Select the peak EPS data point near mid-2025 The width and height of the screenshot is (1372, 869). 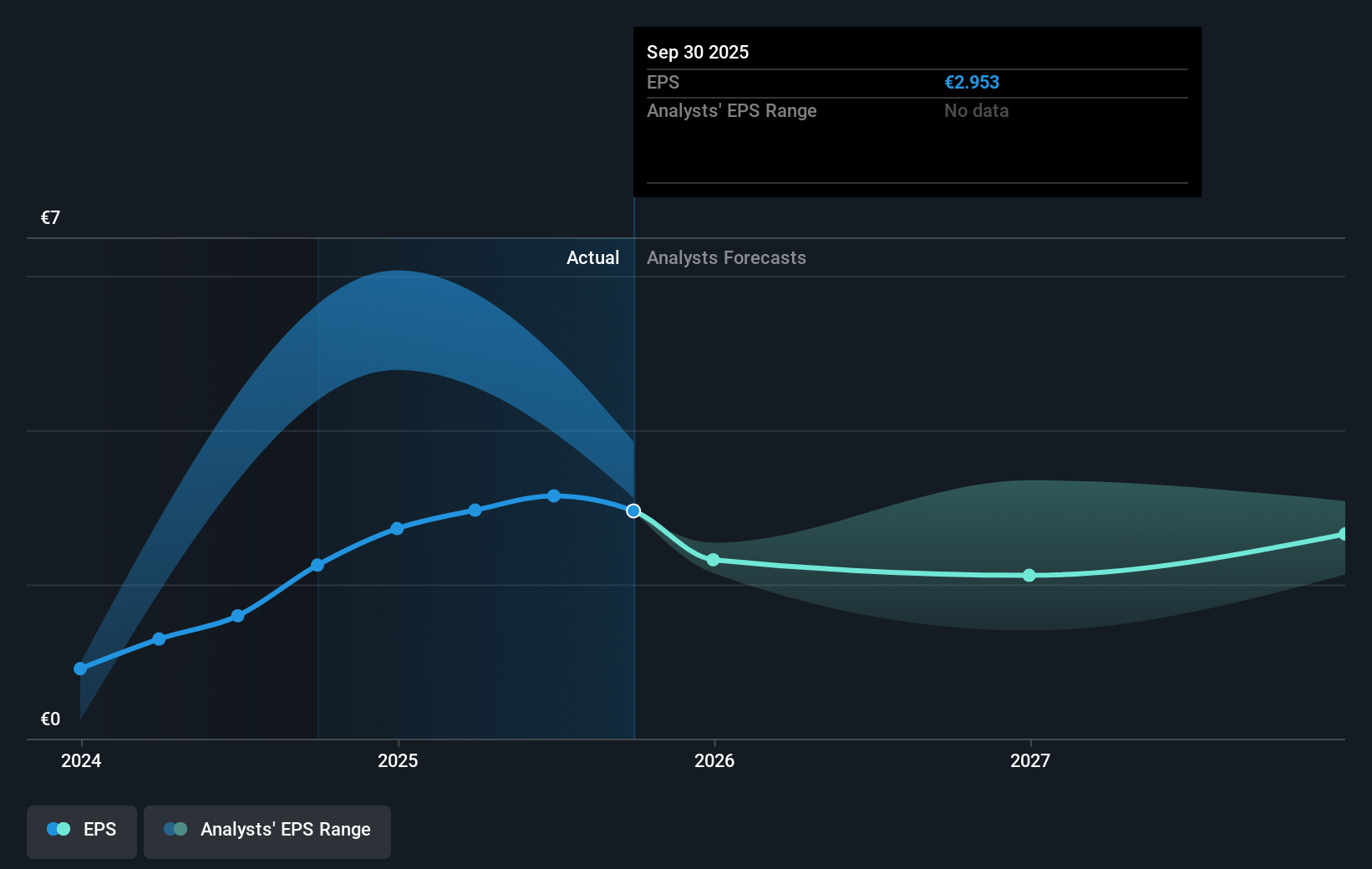(x=553, y=496)
